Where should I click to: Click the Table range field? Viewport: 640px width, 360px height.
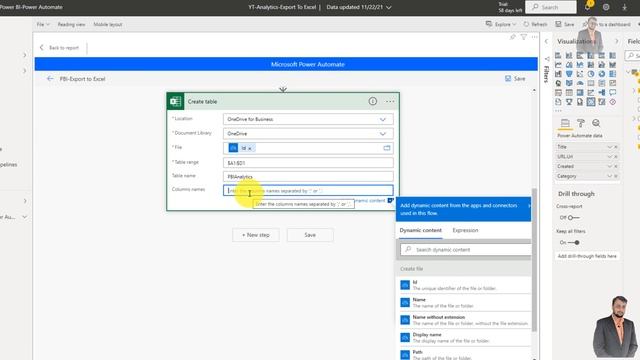(308, 163)
